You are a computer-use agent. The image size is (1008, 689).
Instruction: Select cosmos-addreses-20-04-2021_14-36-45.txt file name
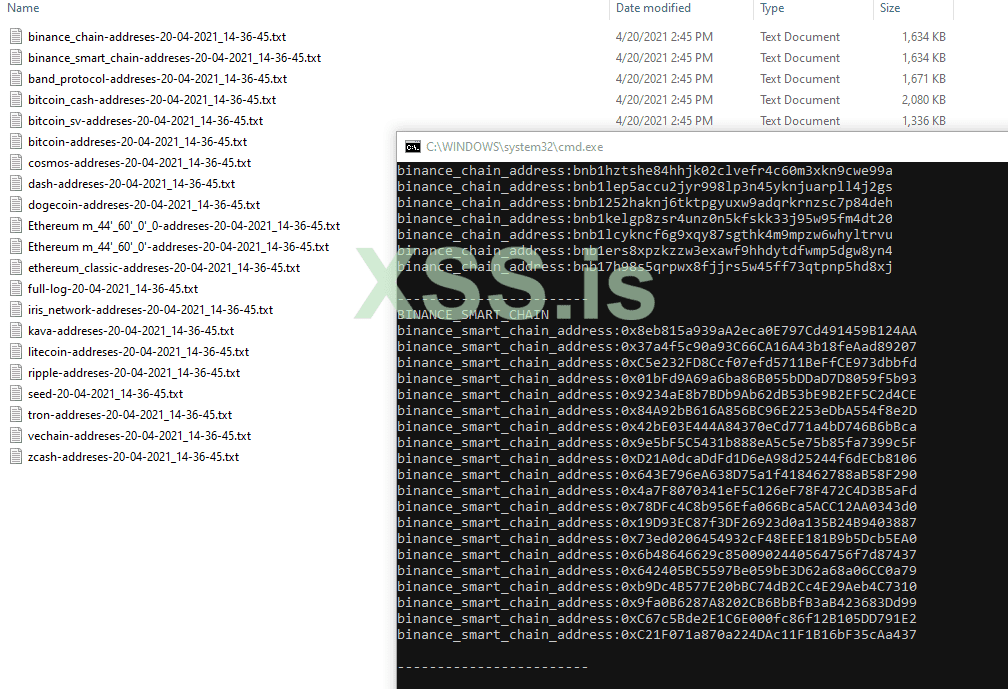pos(140,163)
